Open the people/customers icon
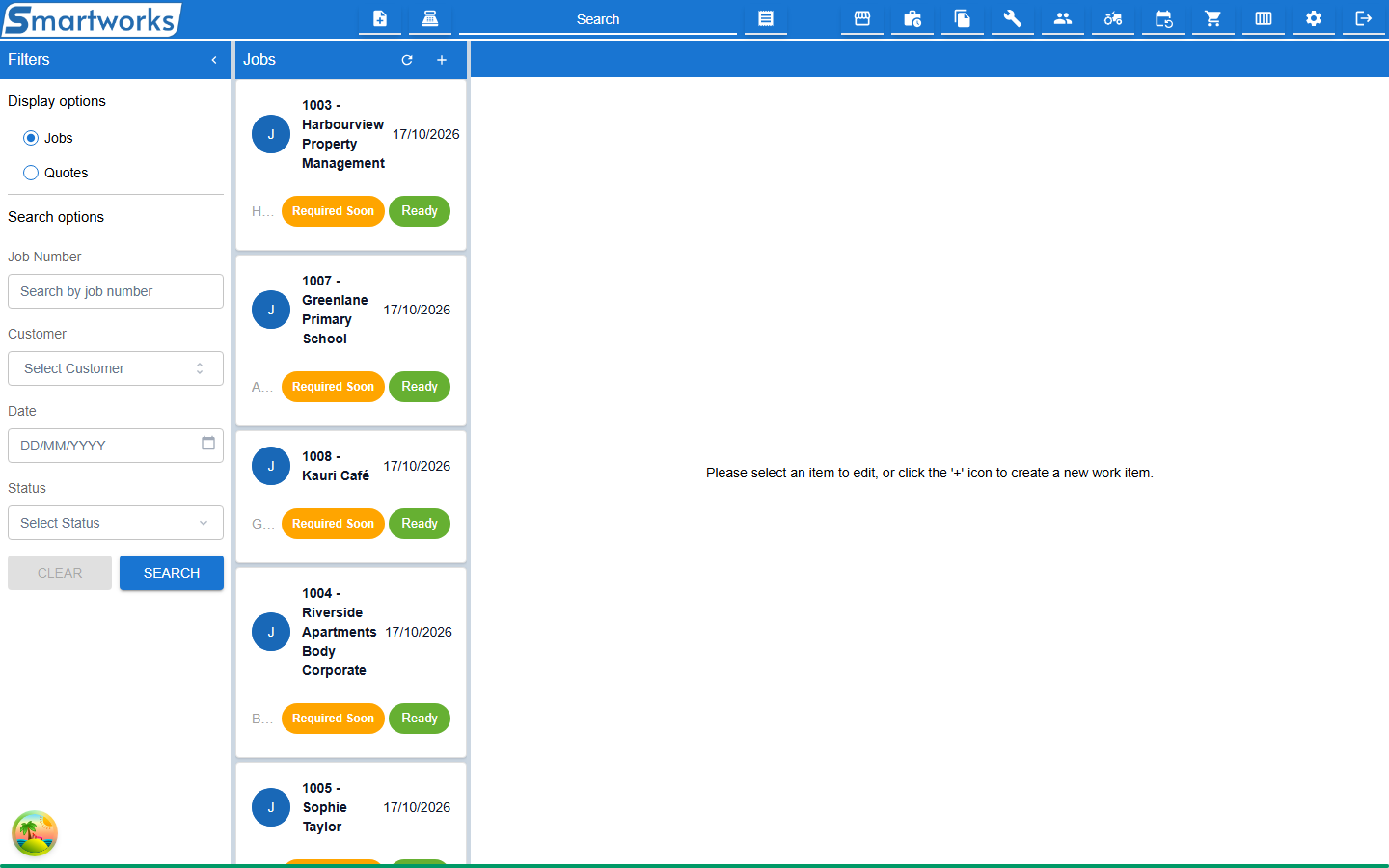Image resolution: width=1389 pixels, height=868 pixels. pos(1063,18)
